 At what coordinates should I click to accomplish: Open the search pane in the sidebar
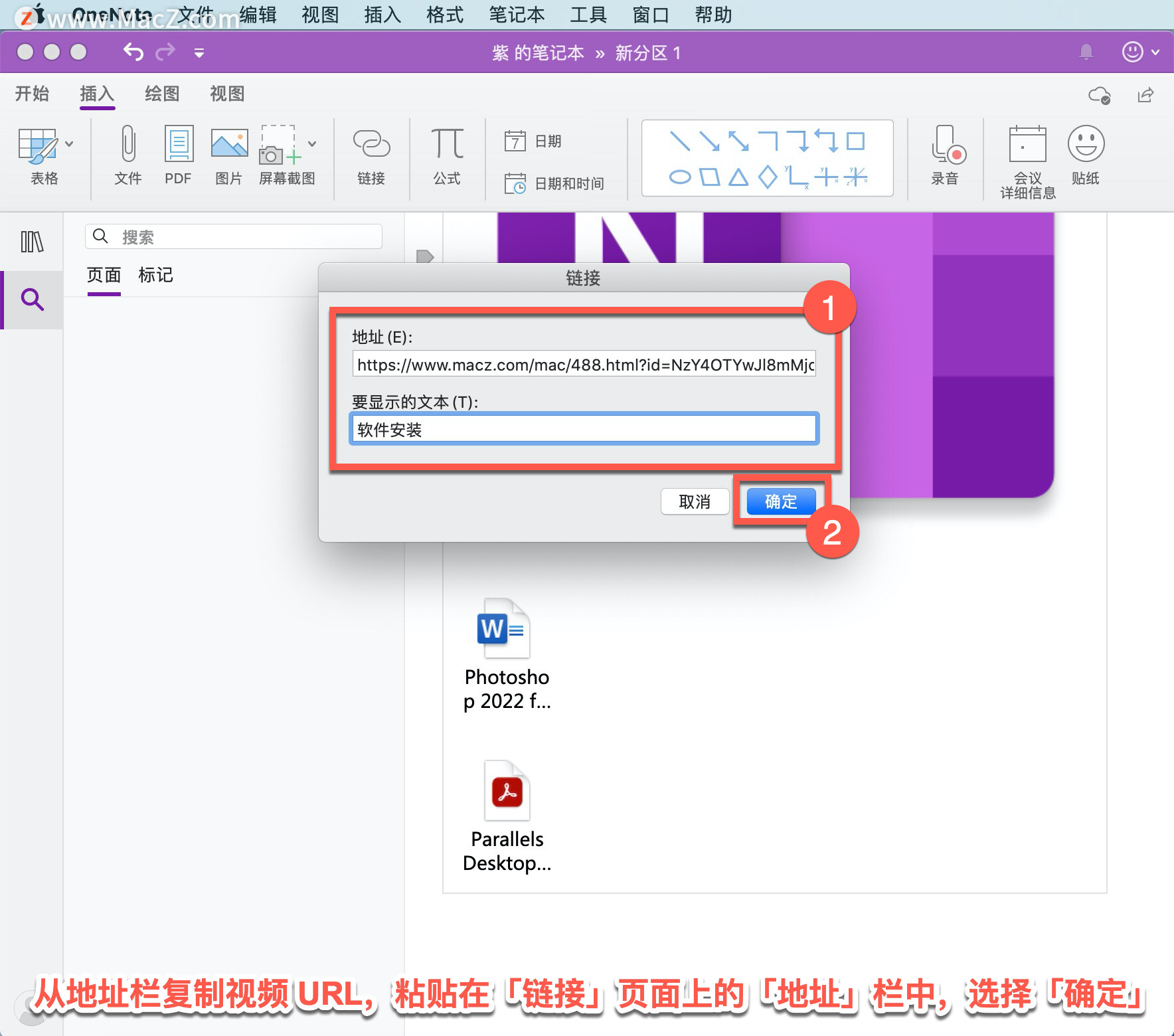point(32,300)
